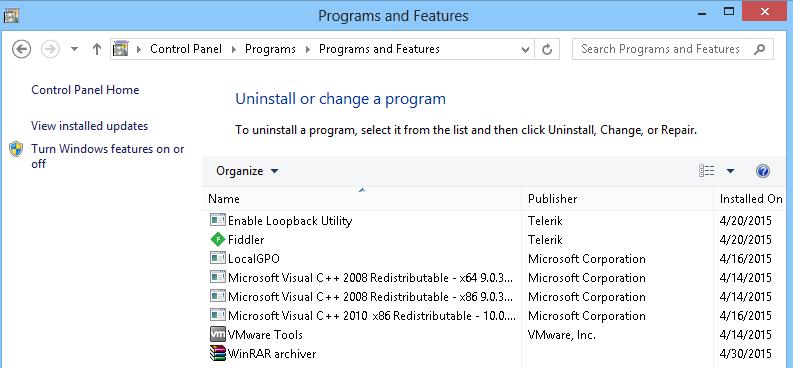Viewport: 793px width, 368px height.
Task: Click the LocalGPO program icon
Action: [x=217, y=258]
